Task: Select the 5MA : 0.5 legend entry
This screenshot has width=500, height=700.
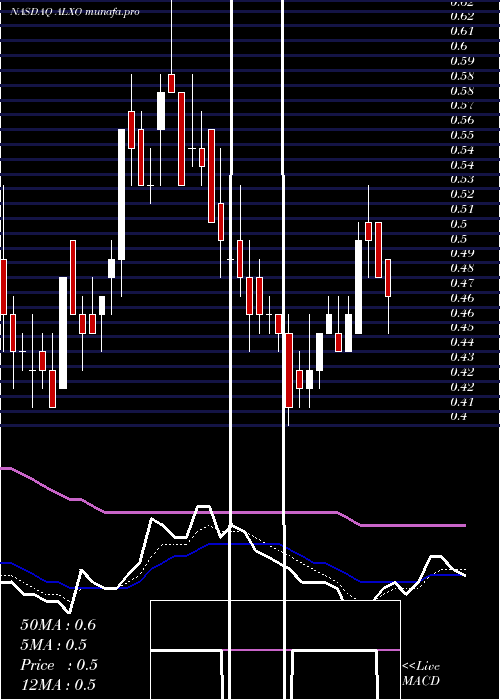Action: [x=54, y=645]
